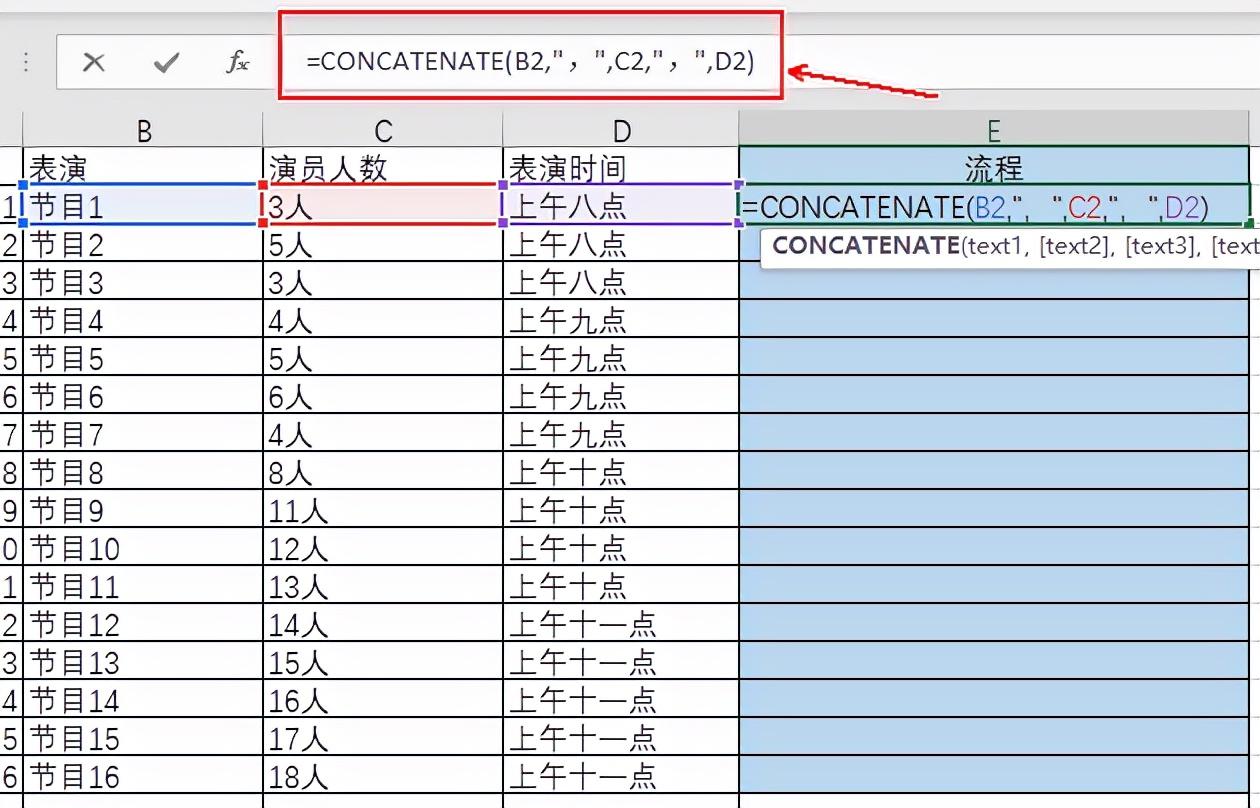The height and width of the screenshot is (808, 1260).
Task: Select cell containing 节目5
Action: pos(143,358)
